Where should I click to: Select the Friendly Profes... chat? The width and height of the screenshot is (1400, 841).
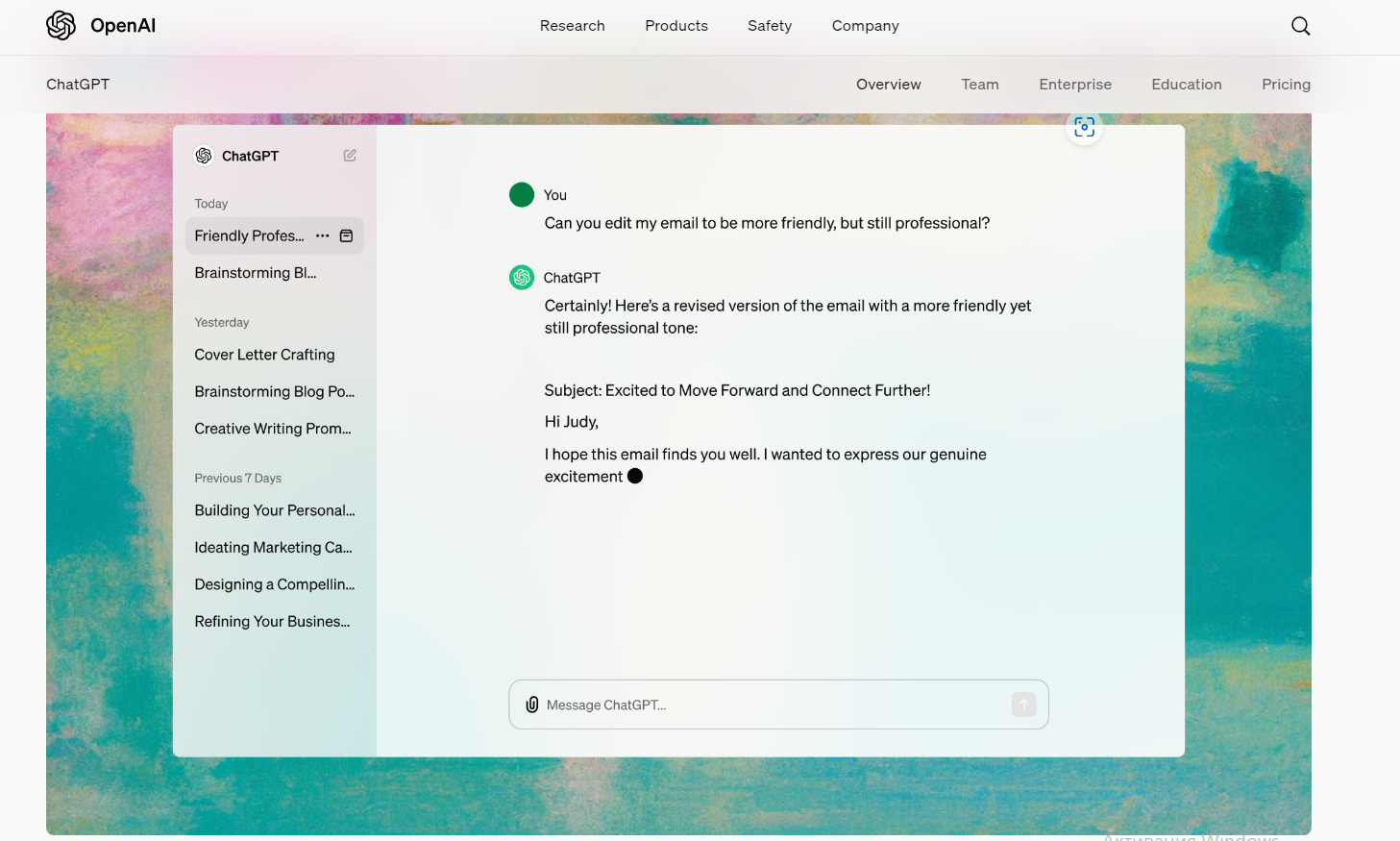coord(275,235)
